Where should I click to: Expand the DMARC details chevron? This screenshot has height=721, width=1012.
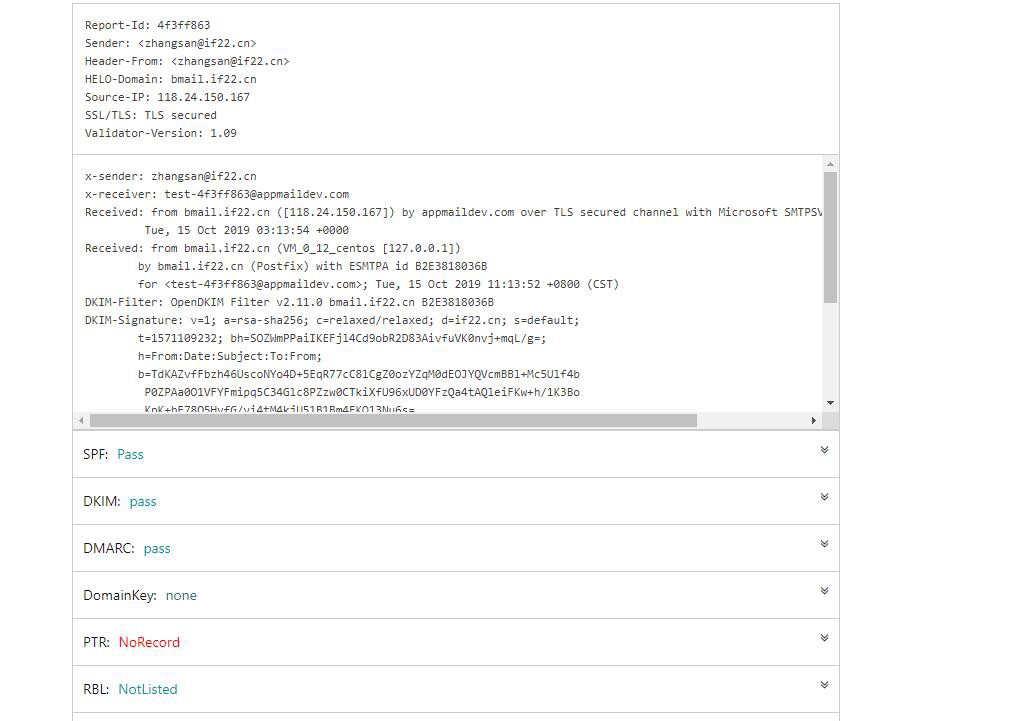click(824, 544)
